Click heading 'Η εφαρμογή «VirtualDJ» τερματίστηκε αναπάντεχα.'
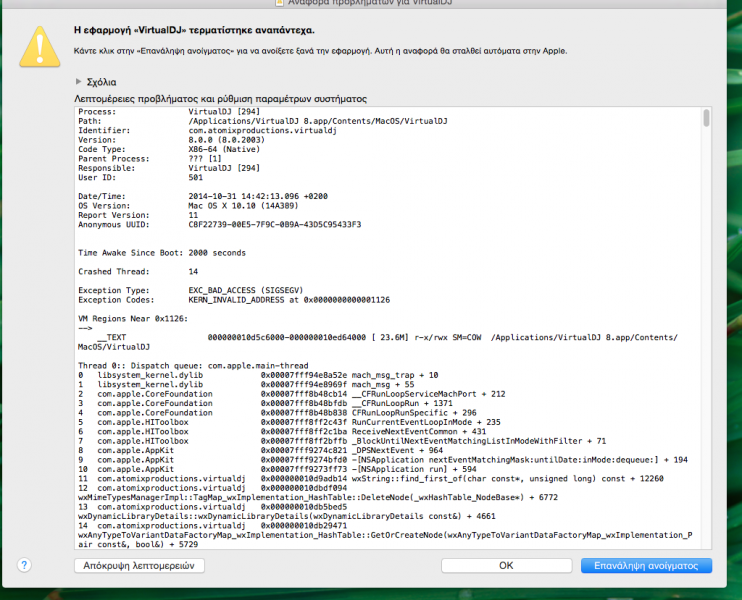This screenshot has height=600, width=742. coord(194,30)
